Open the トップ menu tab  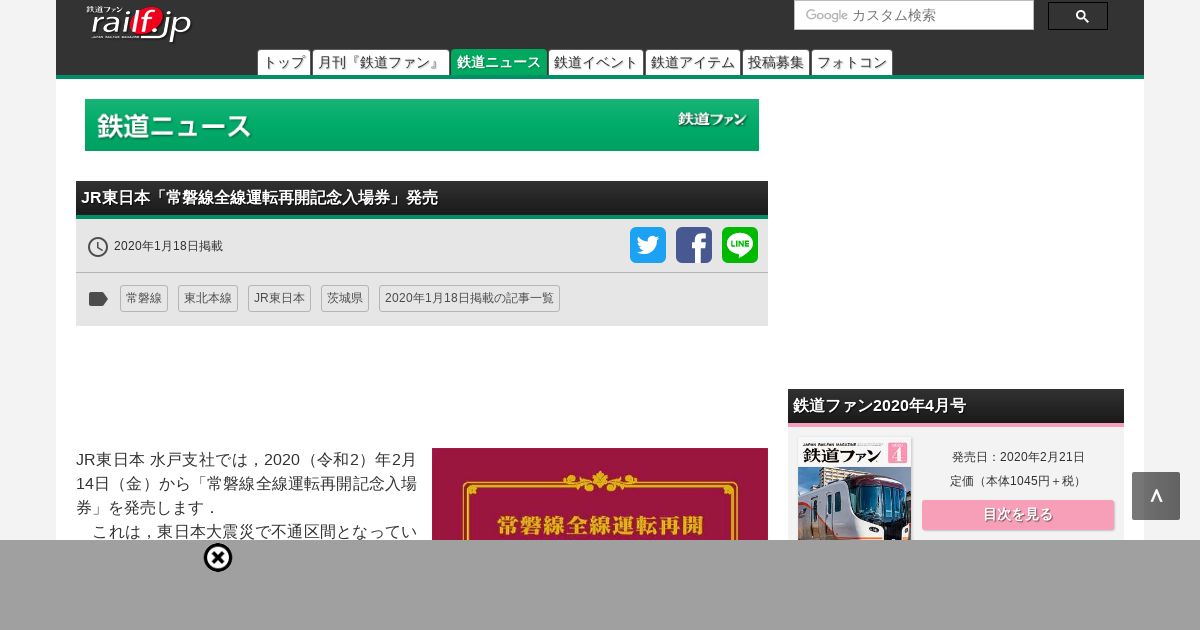click(x=284, y=62)
